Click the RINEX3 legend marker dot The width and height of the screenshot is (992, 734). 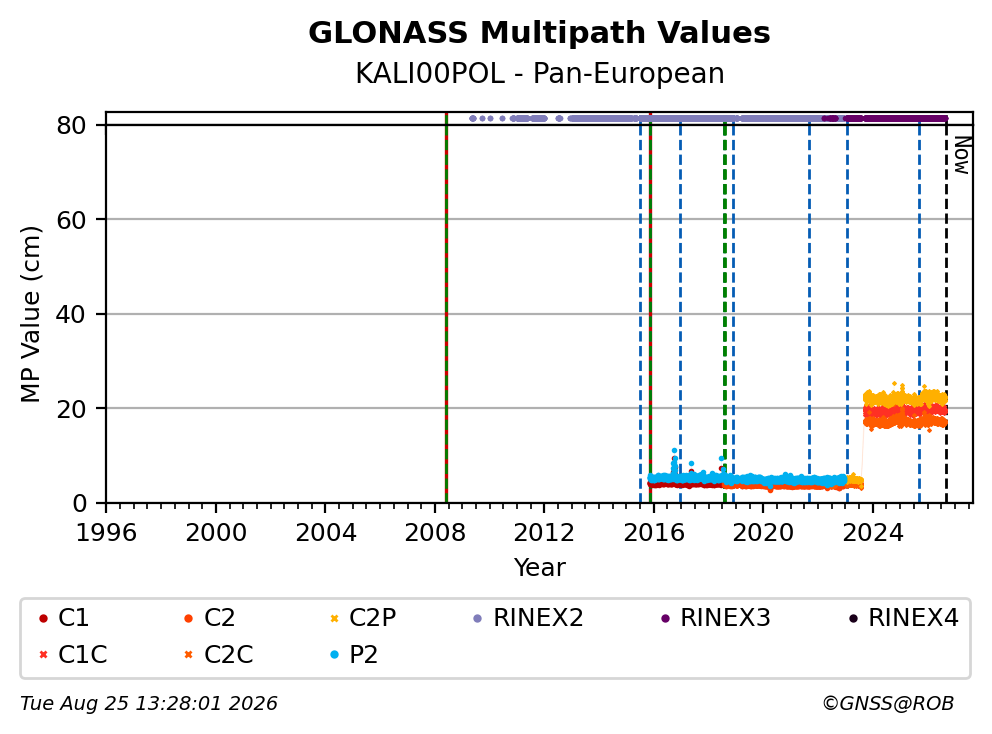coord(665,618)
